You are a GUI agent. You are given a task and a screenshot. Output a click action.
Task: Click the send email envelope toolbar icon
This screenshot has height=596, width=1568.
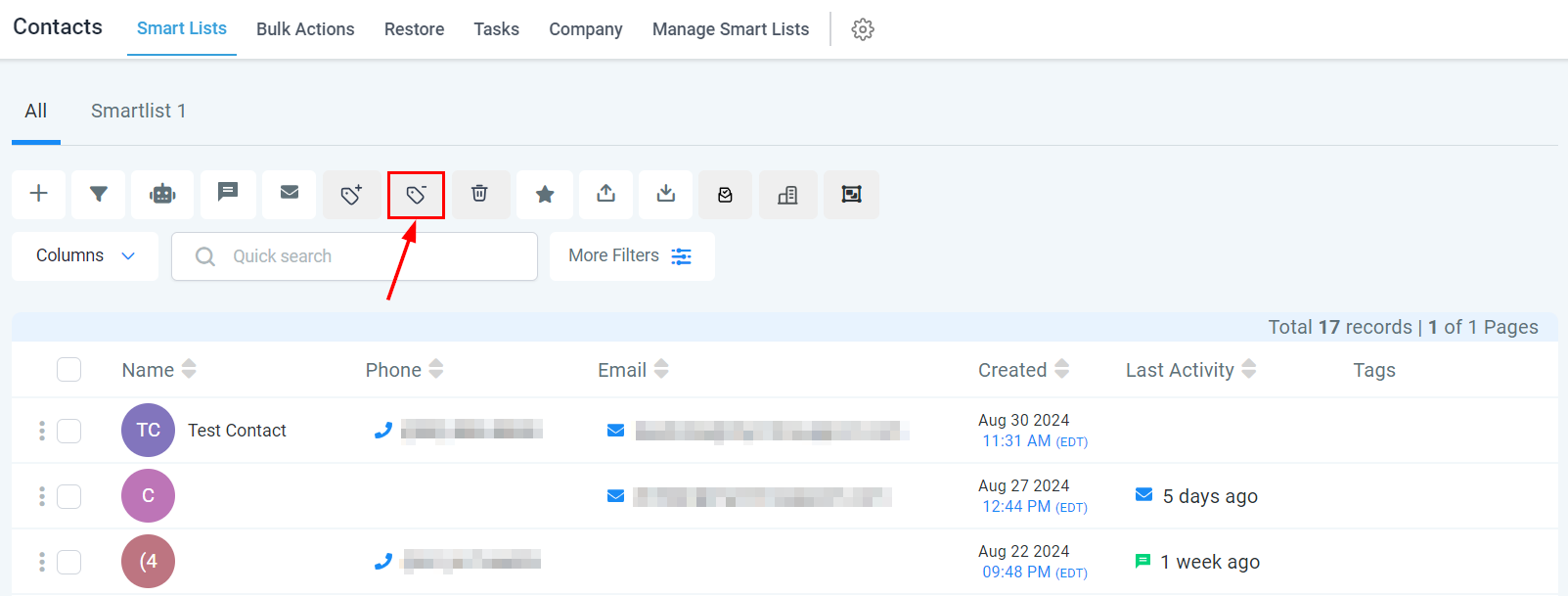coord(290,194)
